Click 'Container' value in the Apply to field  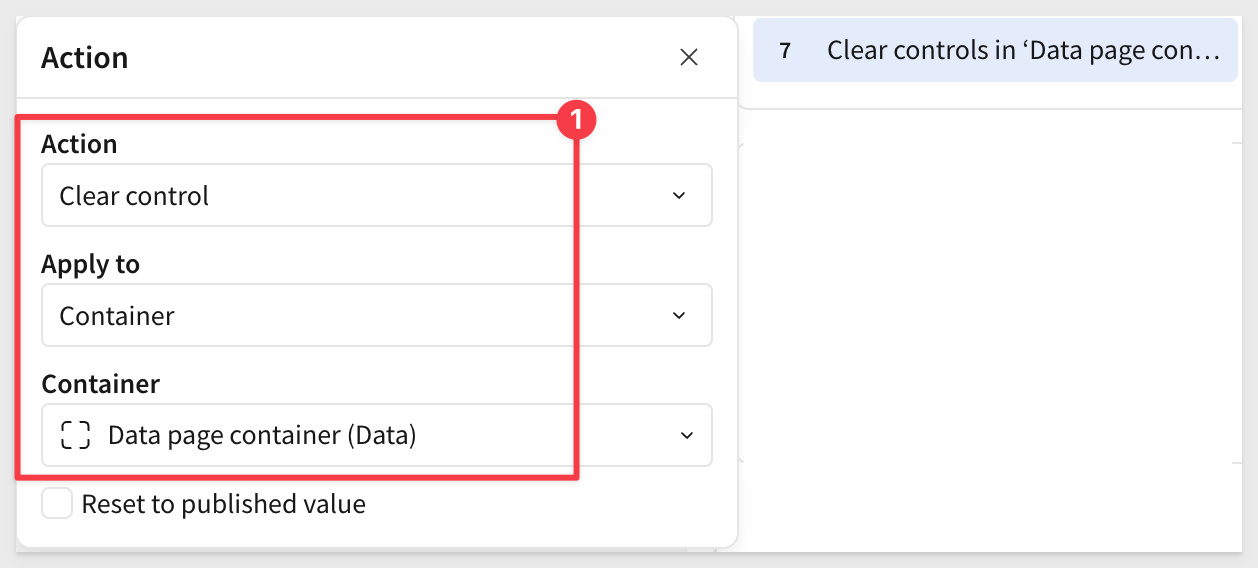click(x=117, y=315)
